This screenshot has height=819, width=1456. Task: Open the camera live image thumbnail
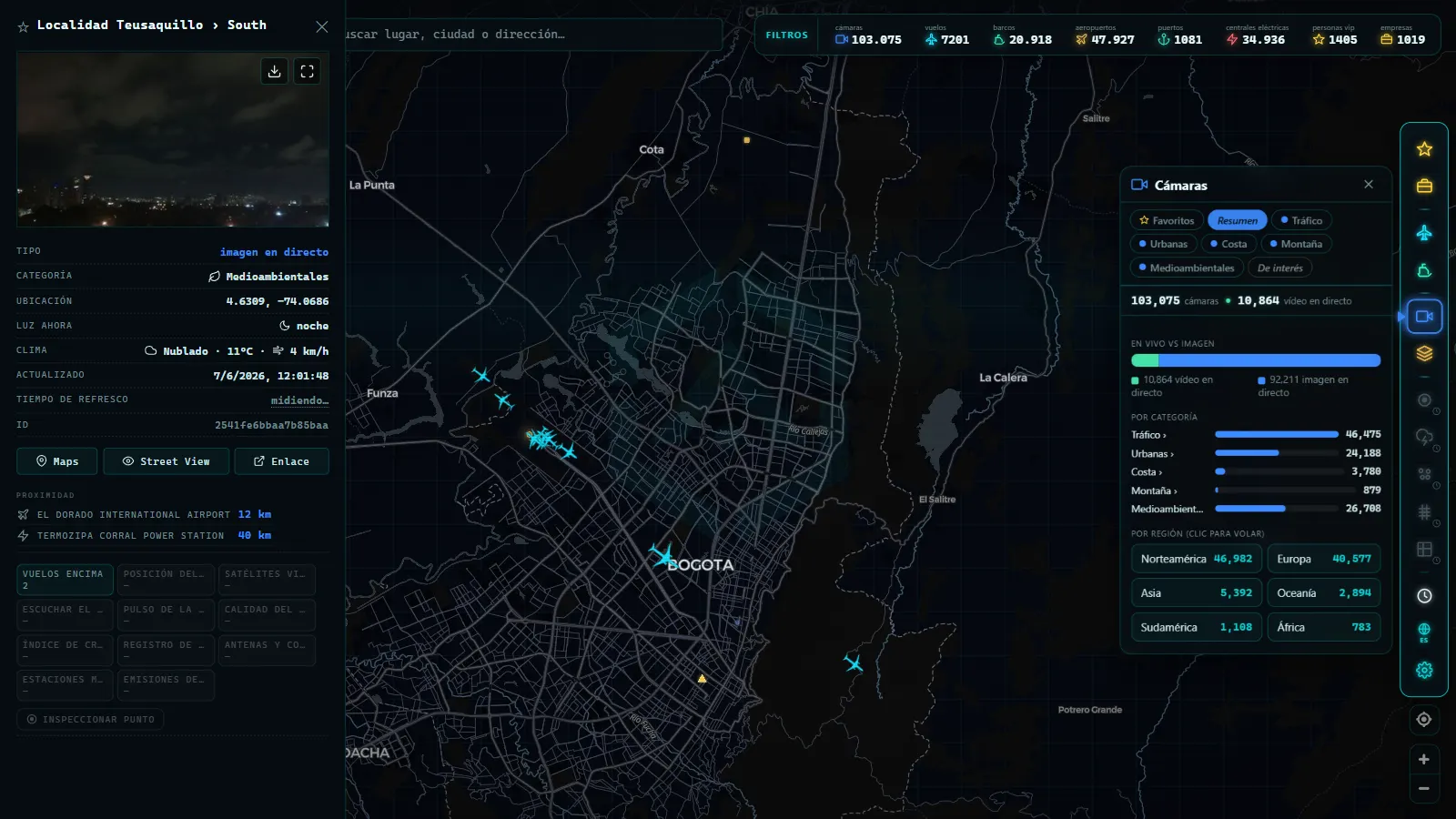pyautogui.click(x=173, y=139)
